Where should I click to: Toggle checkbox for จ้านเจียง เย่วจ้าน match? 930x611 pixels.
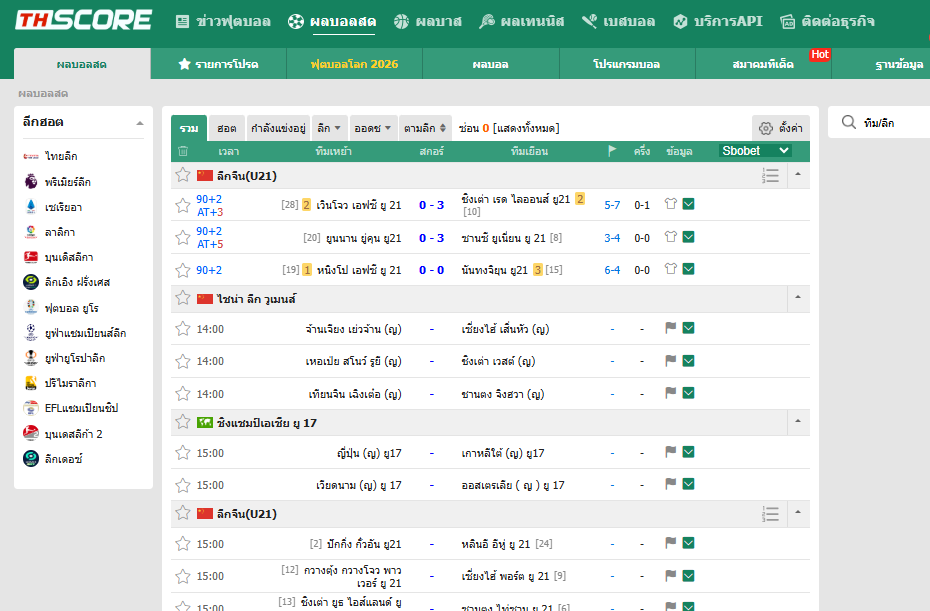pos(689,328)
